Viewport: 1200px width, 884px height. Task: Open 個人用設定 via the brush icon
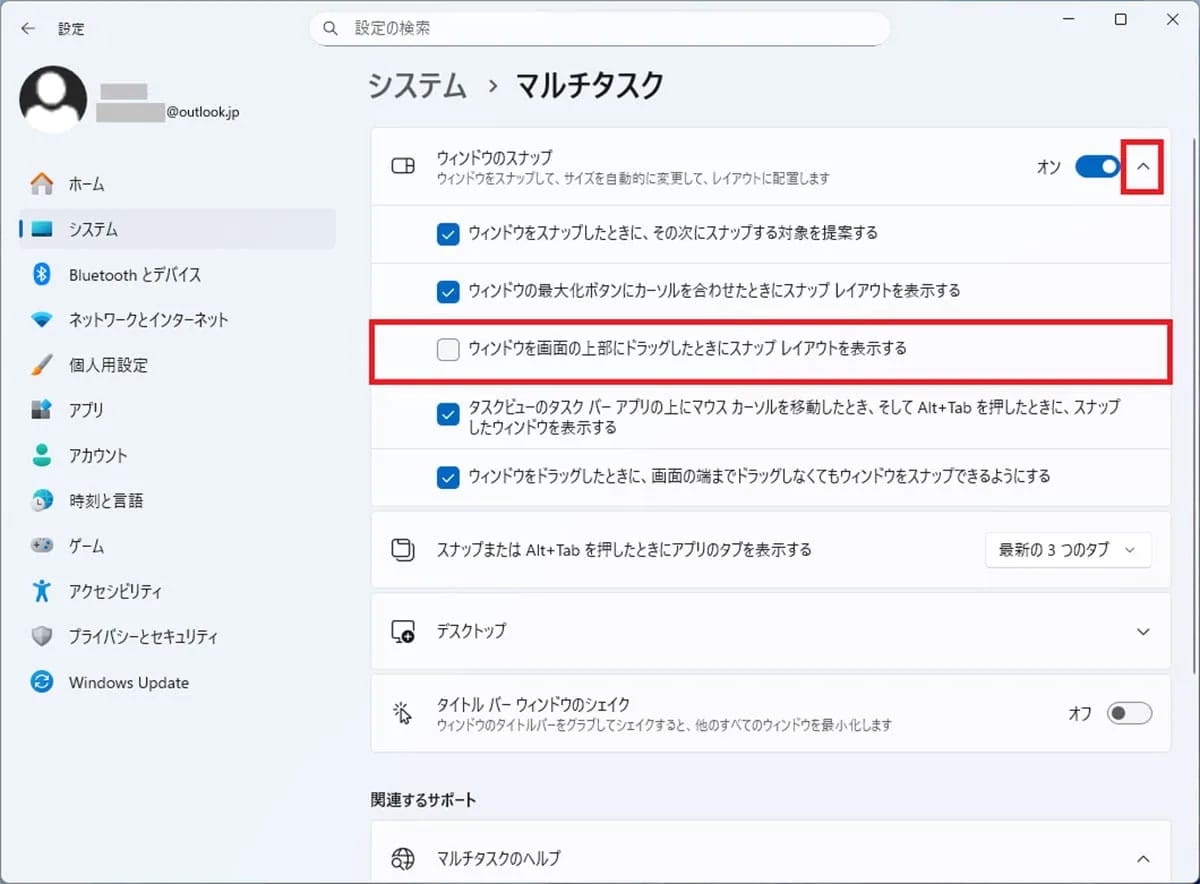tap(40, 365)
